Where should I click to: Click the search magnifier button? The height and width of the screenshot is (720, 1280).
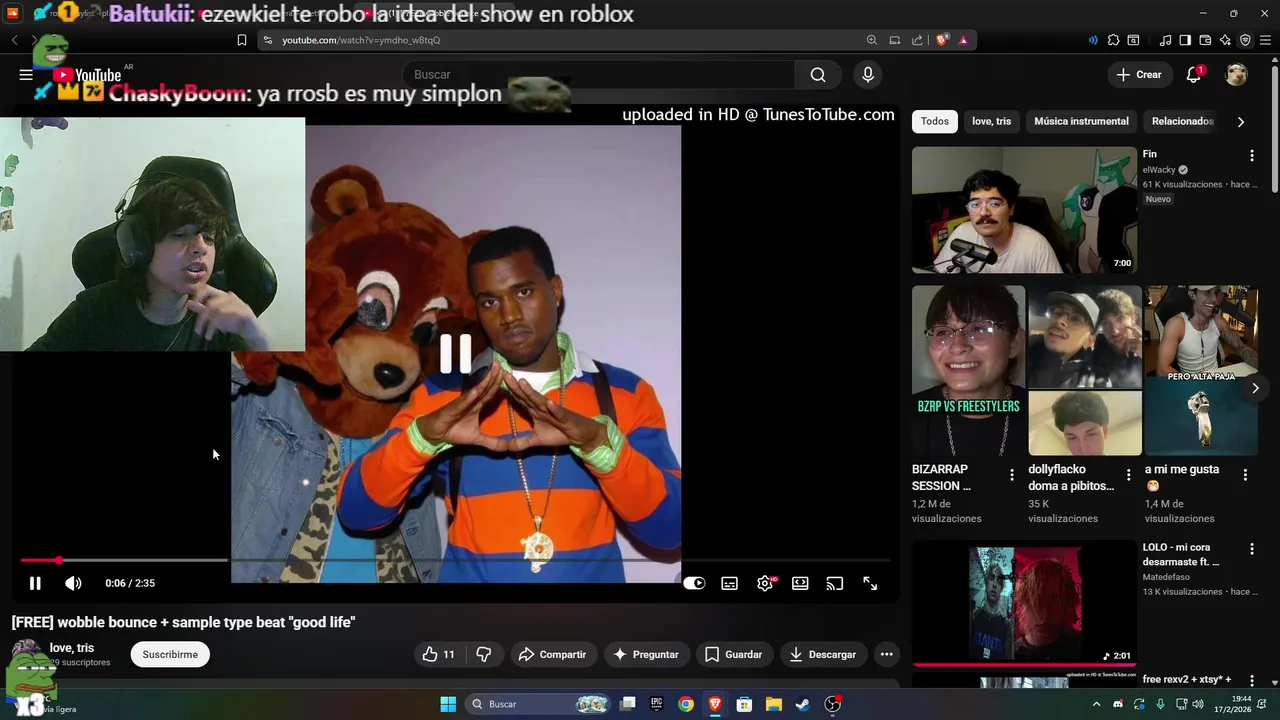coord(818,75)
